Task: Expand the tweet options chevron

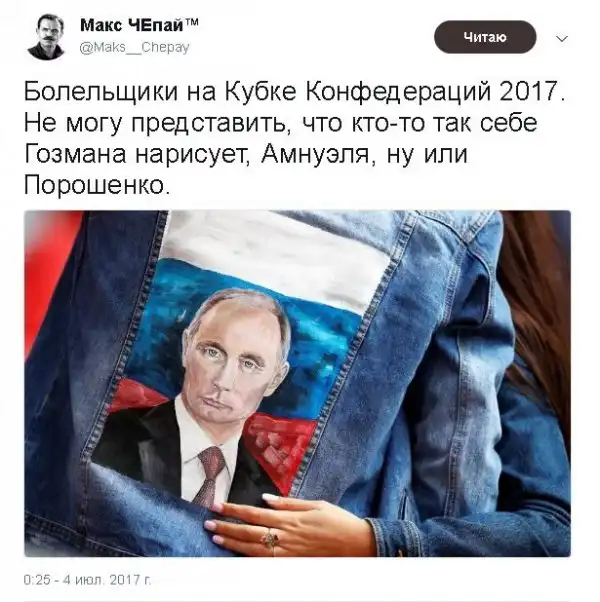Action: pyautogui.click(x=562, y=39)
